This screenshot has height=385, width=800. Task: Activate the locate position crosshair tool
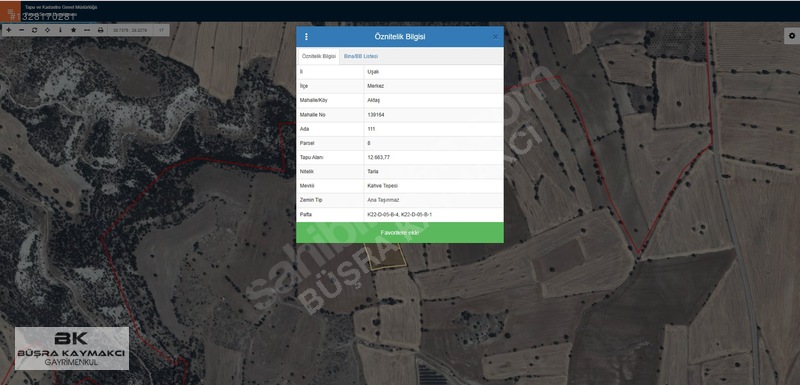click(x=47, y=30)
